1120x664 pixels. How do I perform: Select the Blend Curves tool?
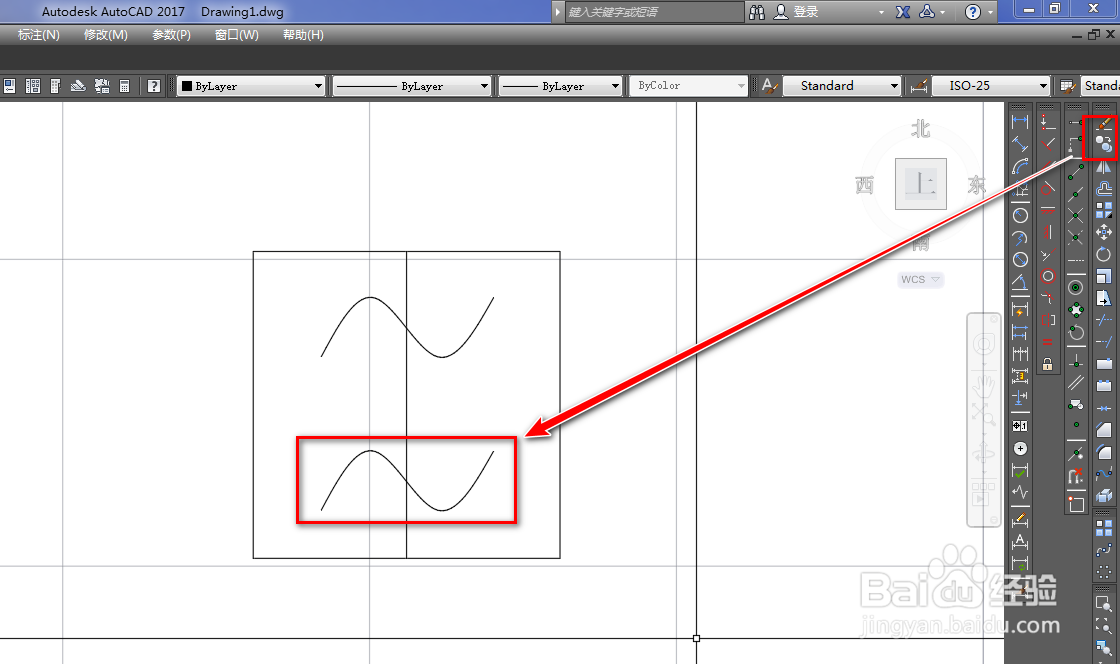(1104, 474)
